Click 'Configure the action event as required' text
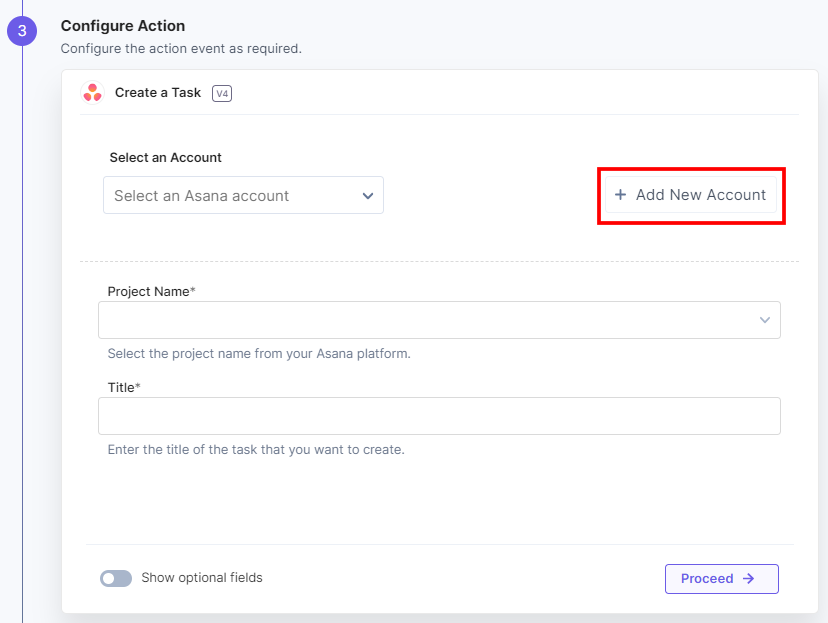This screenshot has height=623, width=828. pos(181,49)
